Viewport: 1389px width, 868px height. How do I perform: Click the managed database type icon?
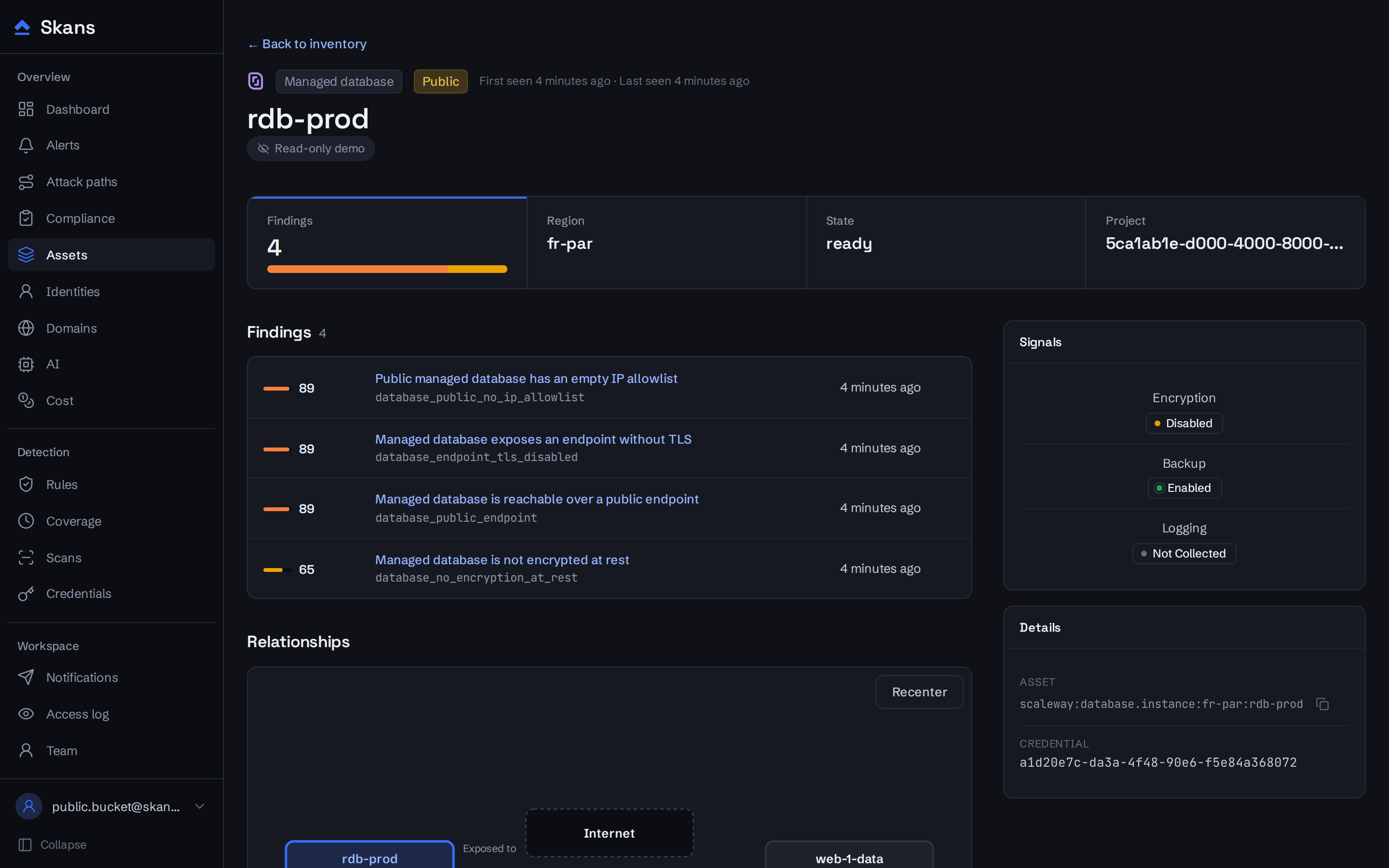click(256, 81)
